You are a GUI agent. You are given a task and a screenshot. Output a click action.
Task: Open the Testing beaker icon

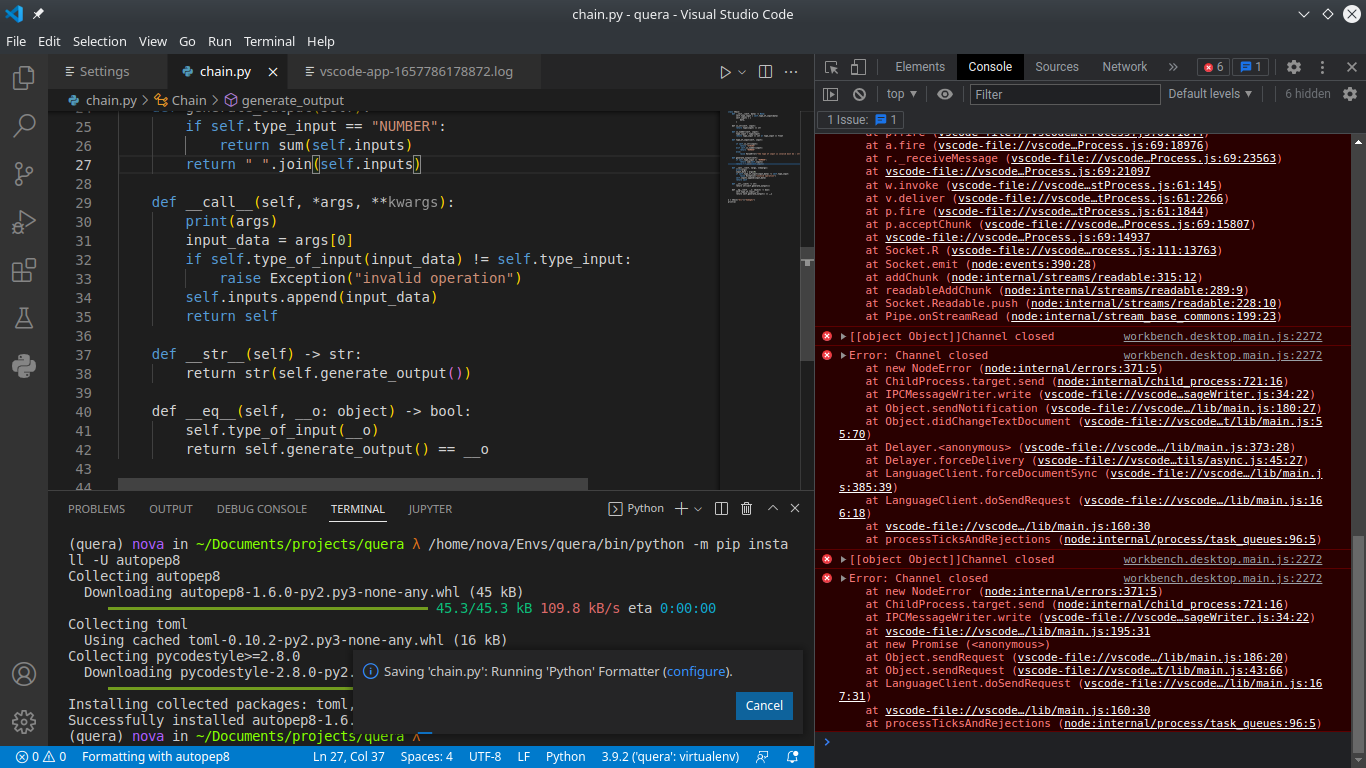(24, 318)
